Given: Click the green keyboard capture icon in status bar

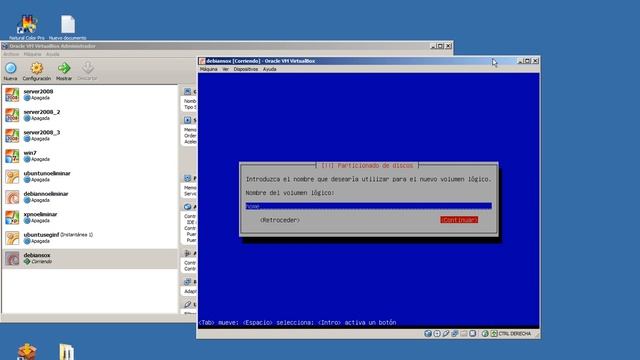Looking at the screenshot, I should coord(494,333).
